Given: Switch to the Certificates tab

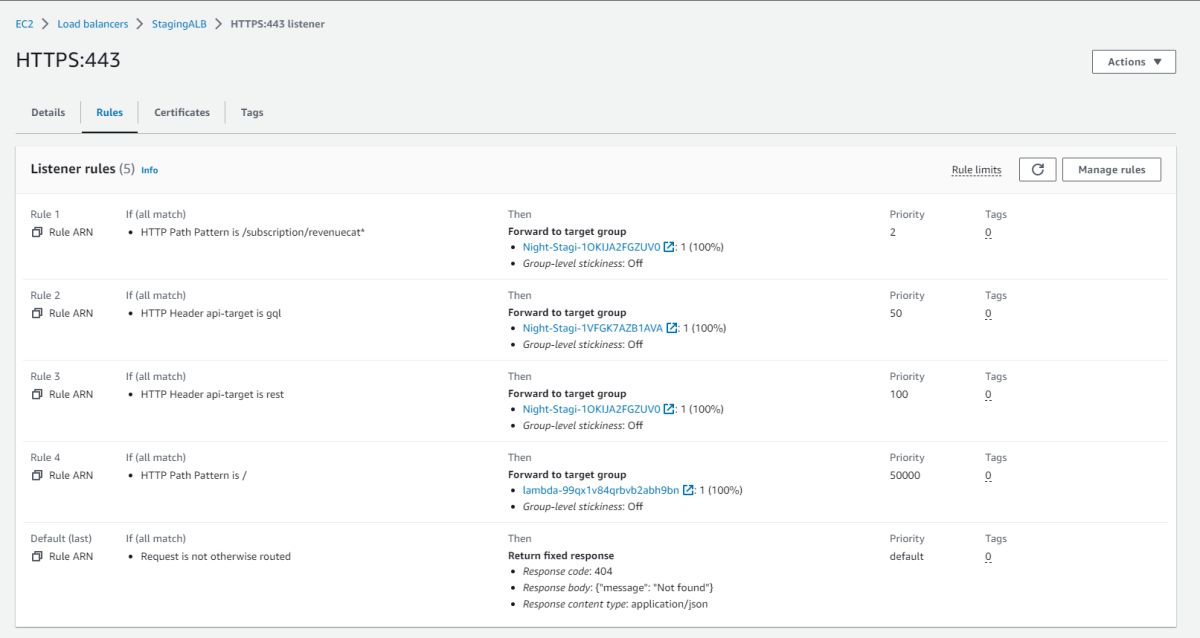Looking at the screenshot, I should coord(182,113).
